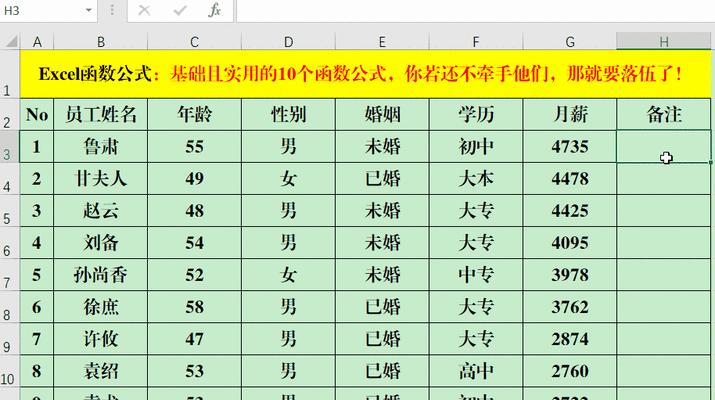Click age cell 55 for 鲁肃
This screenshot has width=715, height=400.
pyautogui.click(x=195, y=146)
